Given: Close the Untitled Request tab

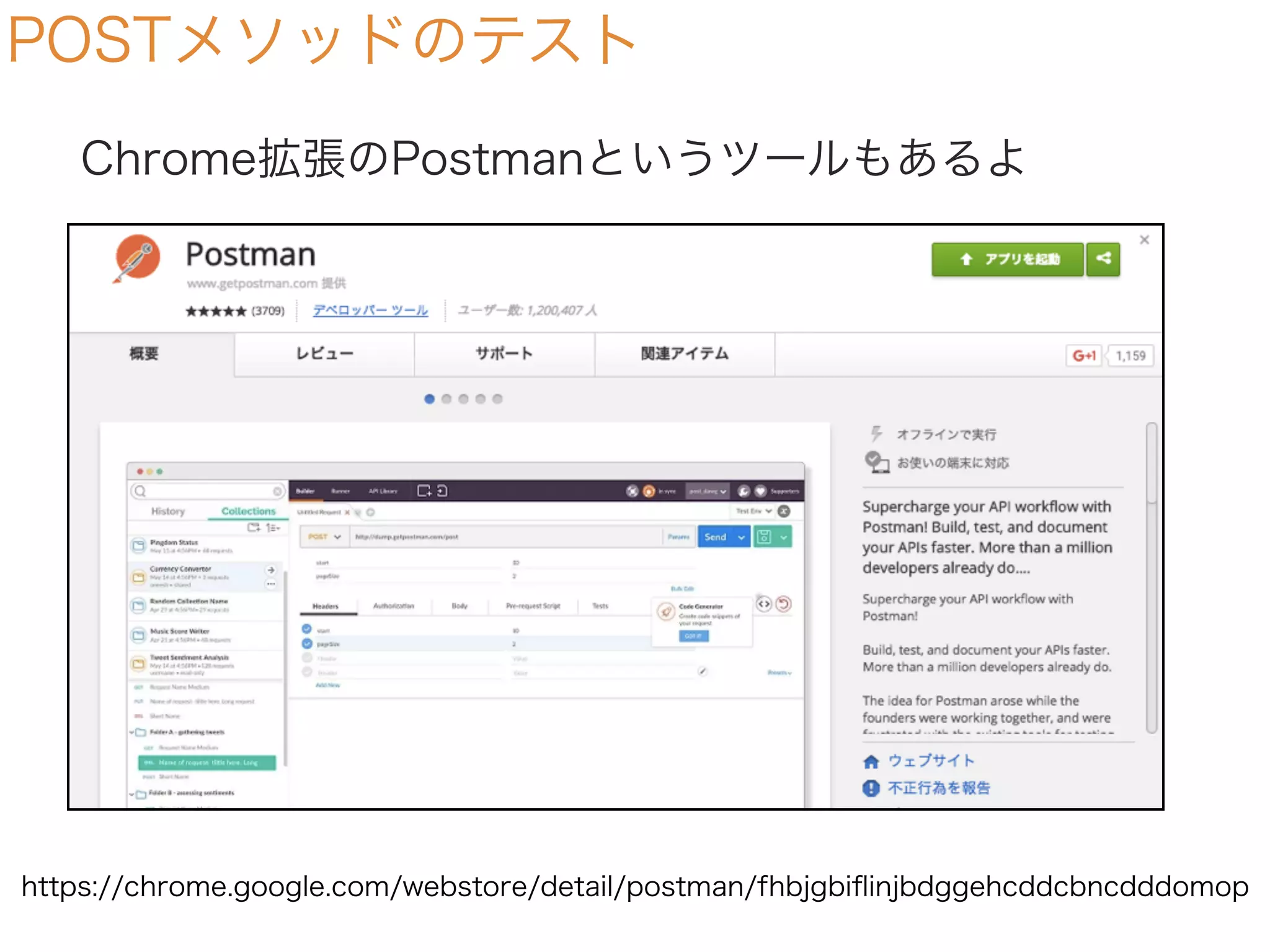Looking at the screenshot, I should coord(347,513).
